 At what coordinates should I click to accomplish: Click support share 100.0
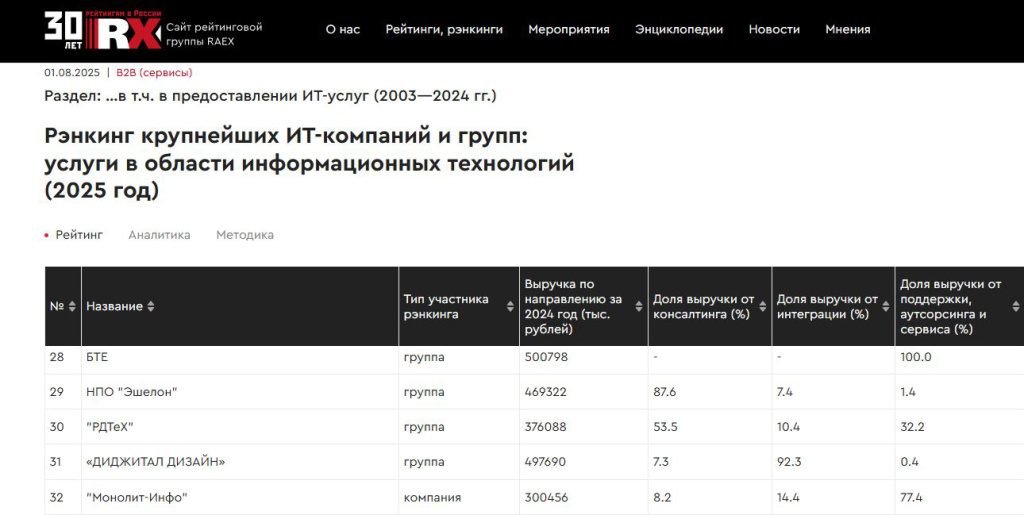(916, 357)
